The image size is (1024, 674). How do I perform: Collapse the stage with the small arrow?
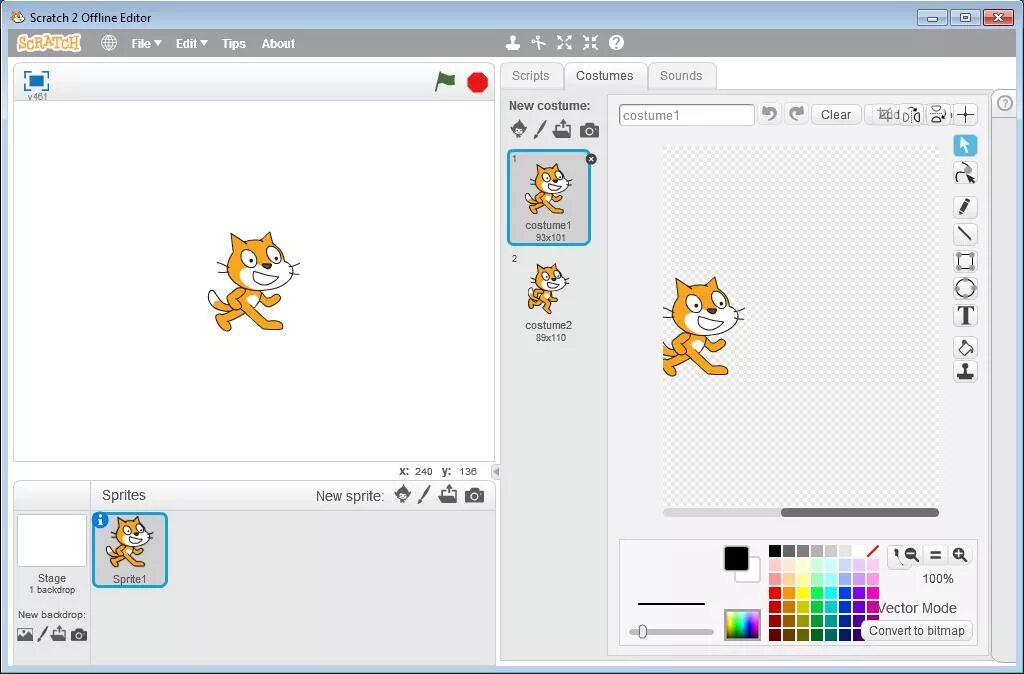pyautogui.click(x=496, y=472)
